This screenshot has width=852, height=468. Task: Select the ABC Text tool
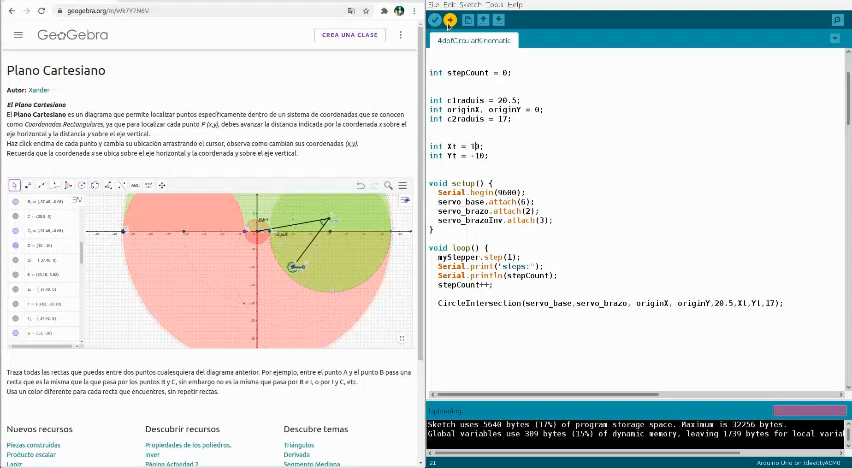pos(135,185)
